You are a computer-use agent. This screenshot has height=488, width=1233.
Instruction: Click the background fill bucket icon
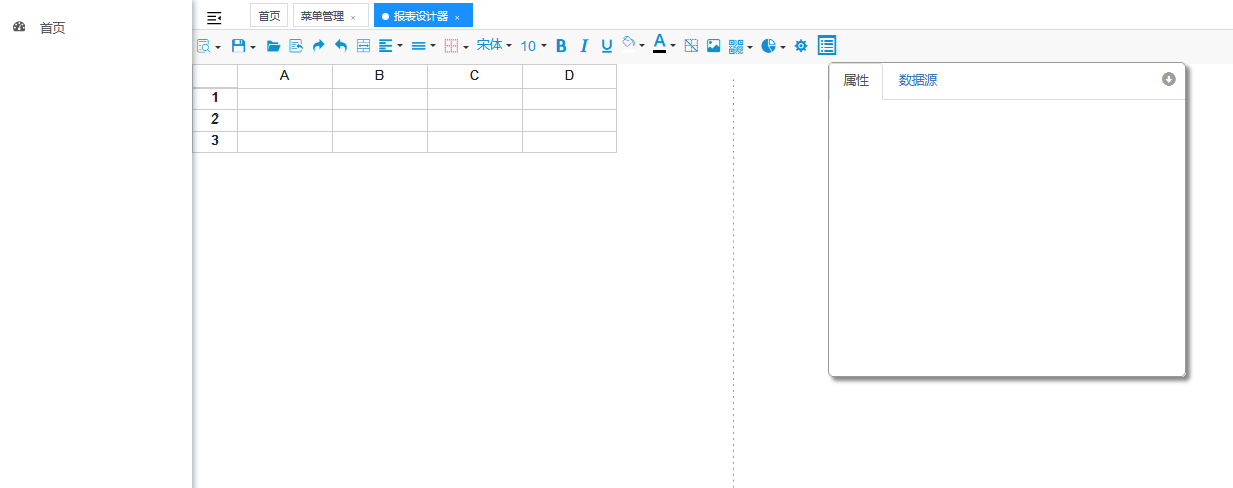point(629,43)
